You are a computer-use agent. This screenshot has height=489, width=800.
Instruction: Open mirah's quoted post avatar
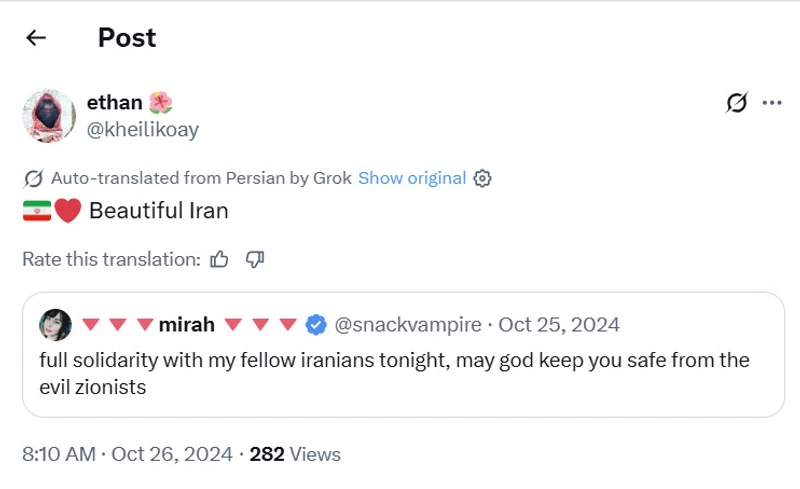54,325
